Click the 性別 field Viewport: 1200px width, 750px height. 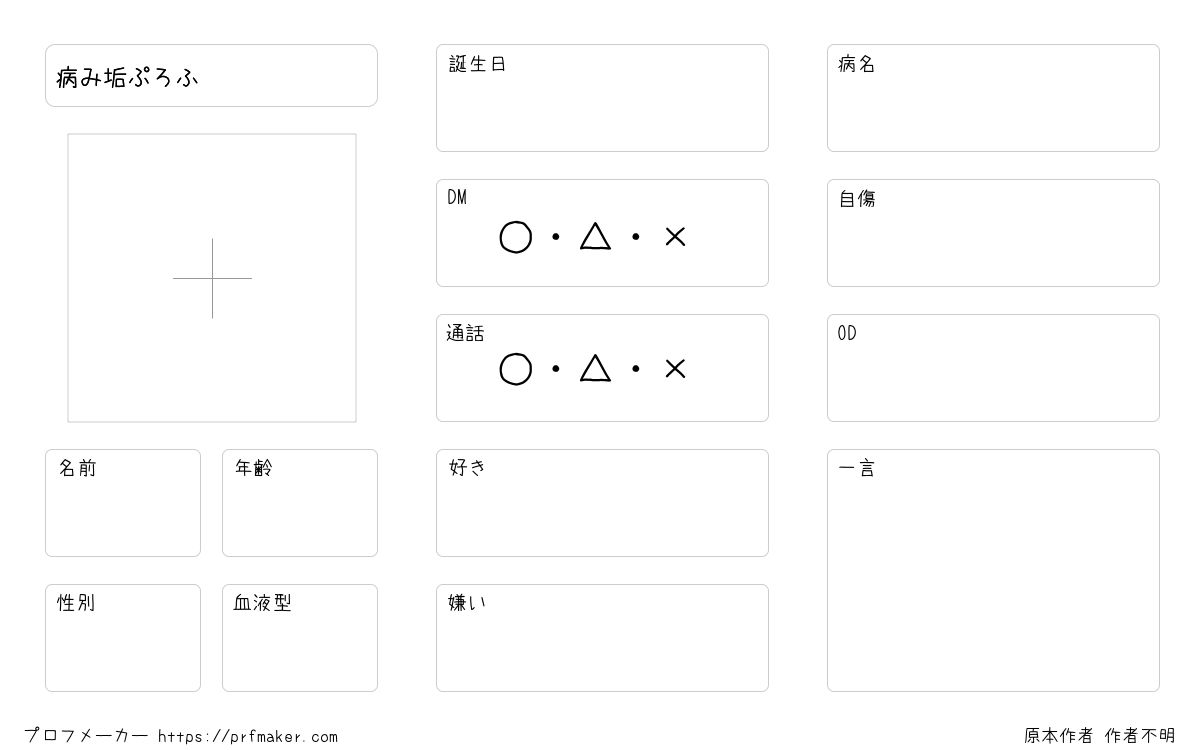[x=123, y=638]
